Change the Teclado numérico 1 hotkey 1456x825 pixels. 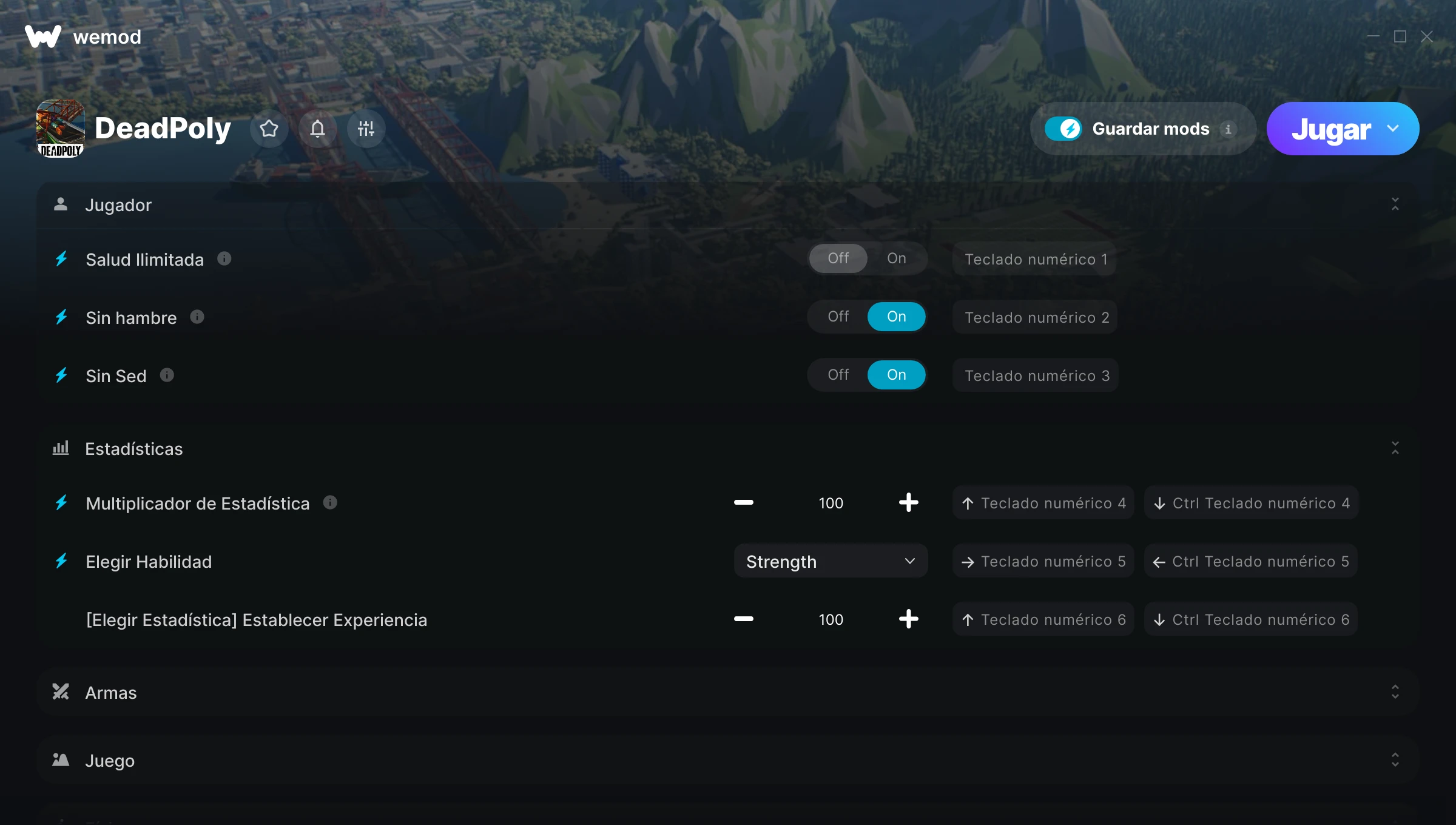1035,259
